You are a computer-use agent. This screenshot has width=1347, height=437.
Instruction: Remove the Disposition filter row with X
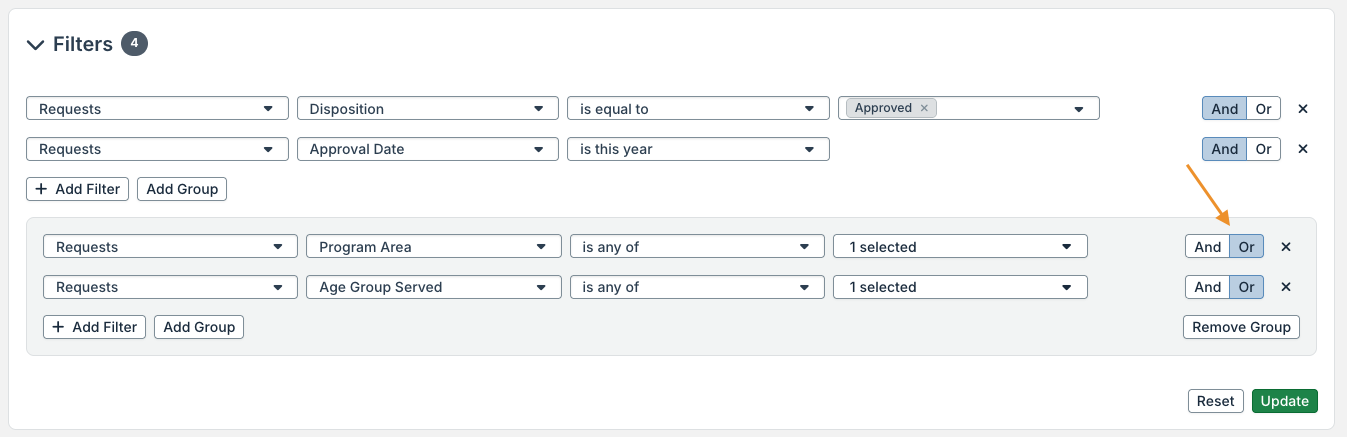click(x=1303, y=109)
